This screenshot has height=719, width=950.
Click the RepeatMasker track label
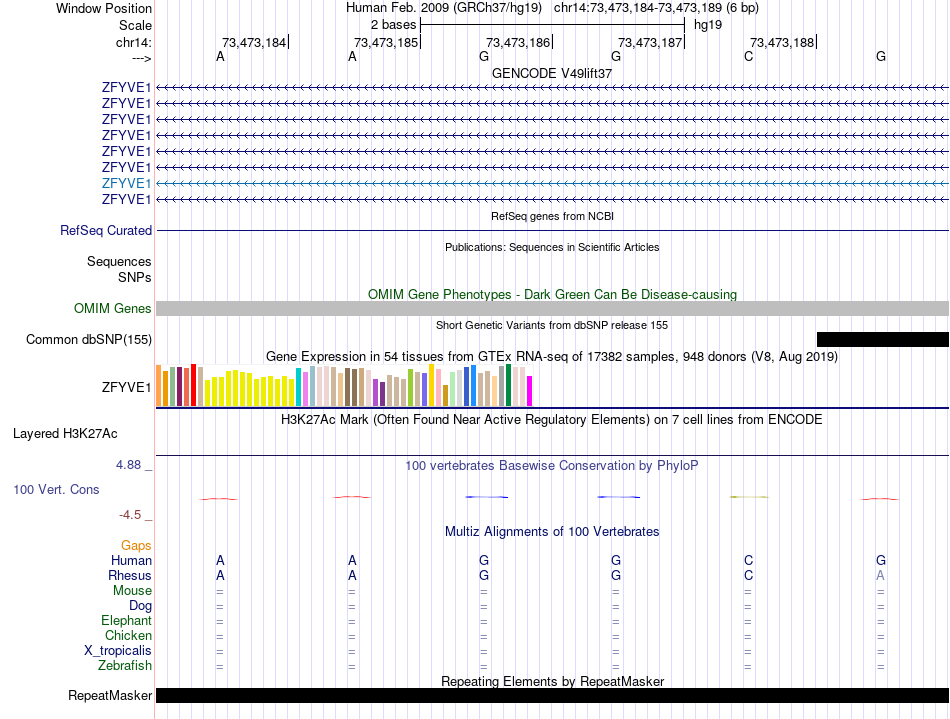pyautogui.click(x=110, y=695)
